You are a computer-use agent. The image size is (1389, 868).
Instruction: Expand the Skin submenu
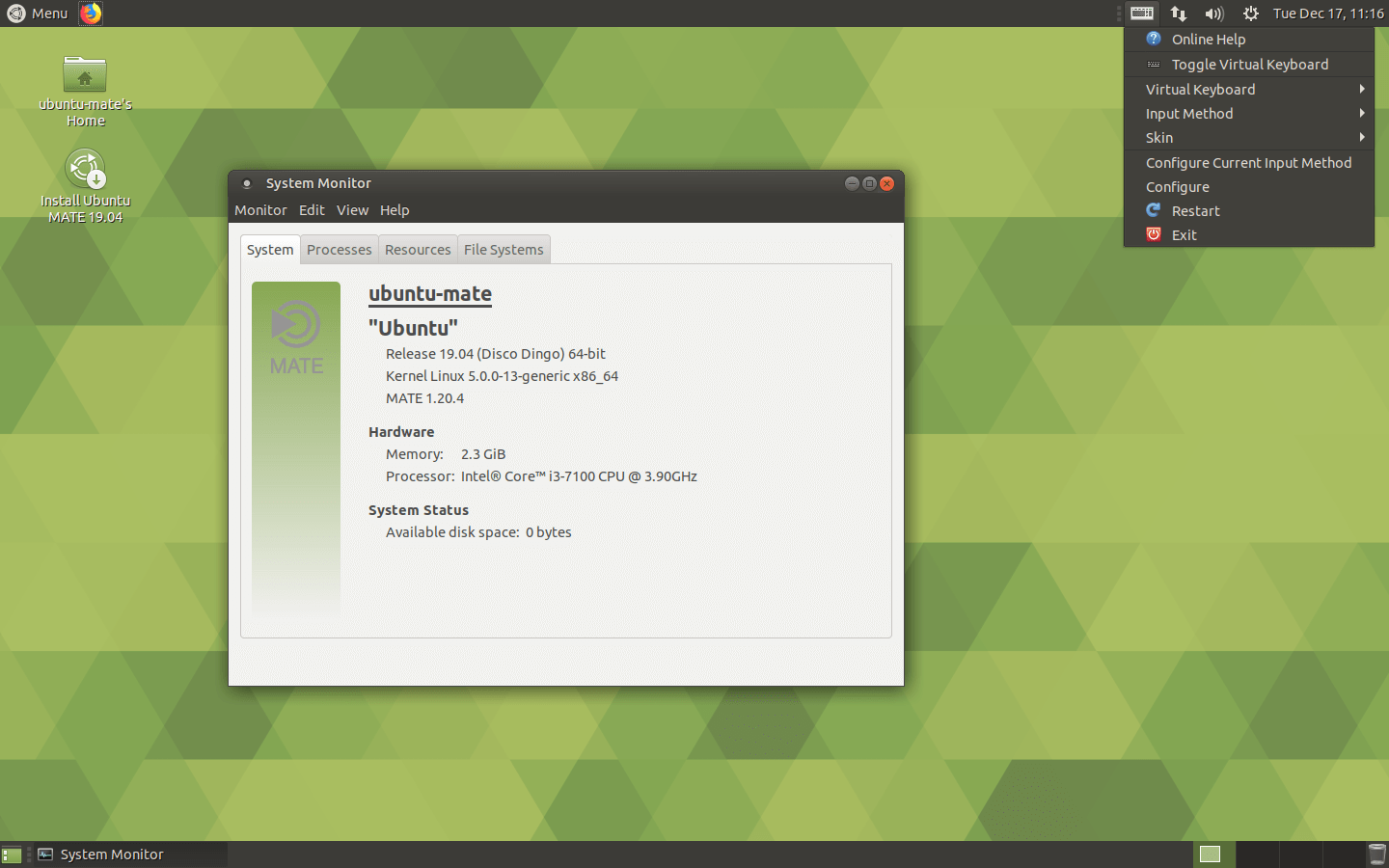click(1249, 138)
